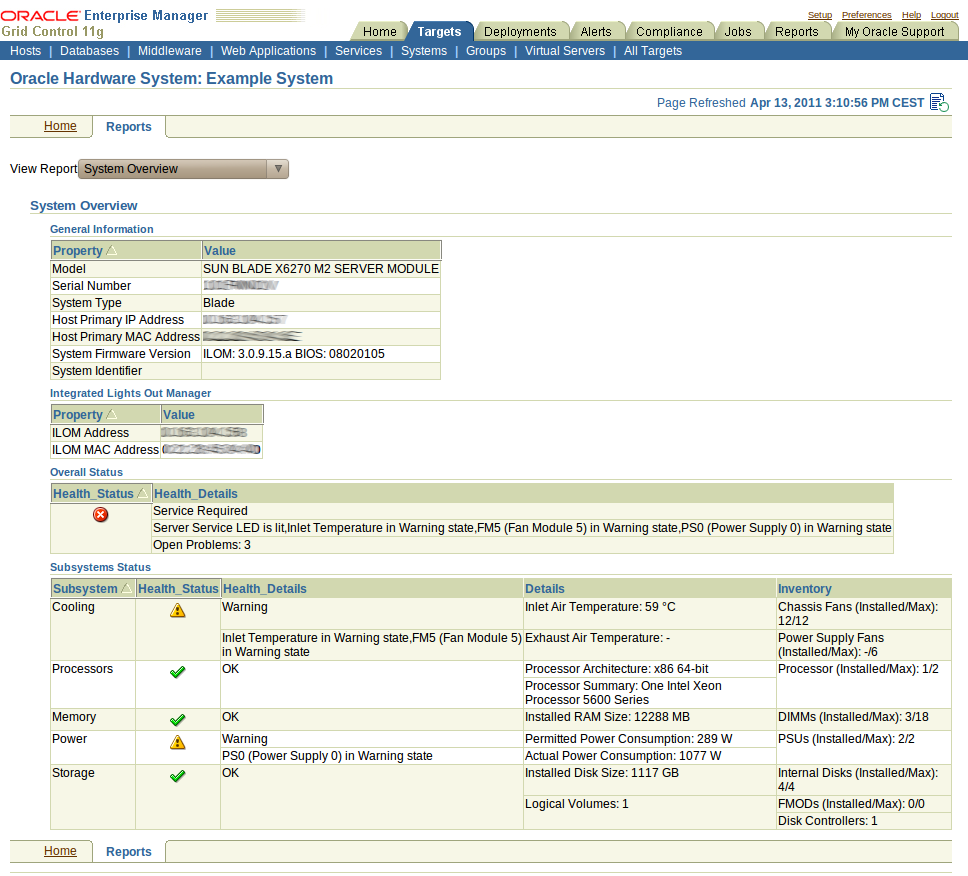Click the bottom Reports page tab
The width and height of the screenshot is (968, 876).
pos(128,851)
